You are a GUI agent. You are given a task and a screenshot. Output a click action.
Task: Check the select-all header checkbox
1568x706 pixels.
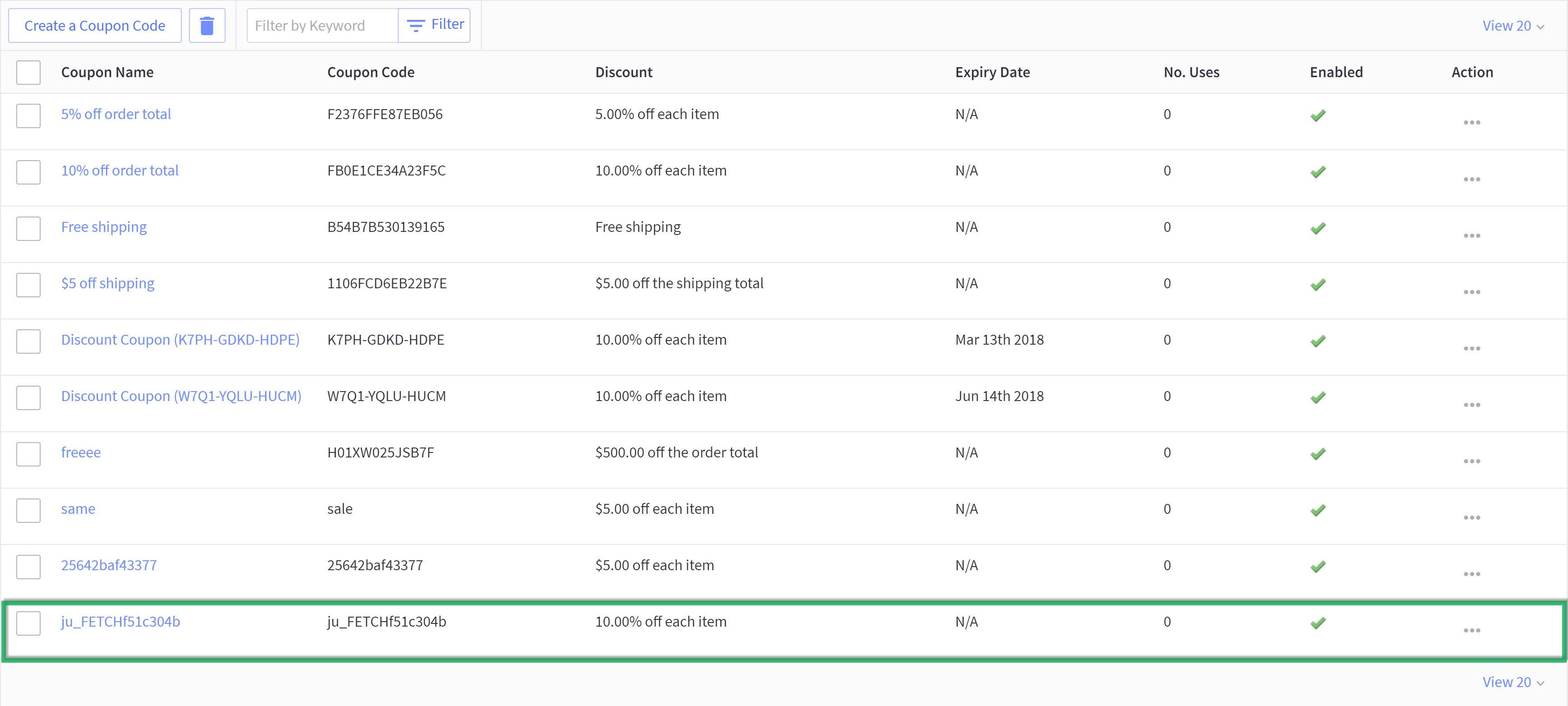pos(28,73)
